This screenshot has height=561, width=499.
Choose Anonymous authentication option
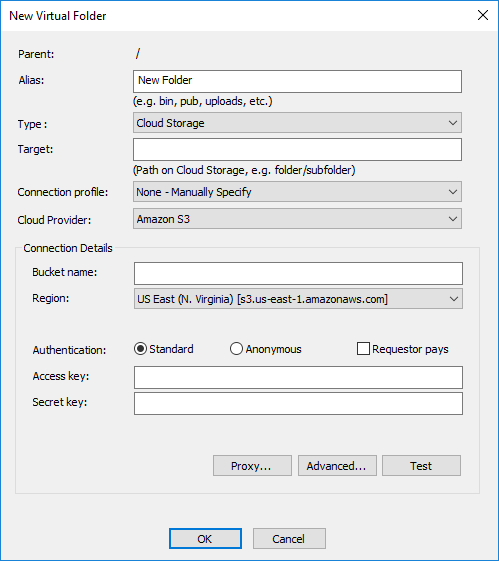(236, 349)
